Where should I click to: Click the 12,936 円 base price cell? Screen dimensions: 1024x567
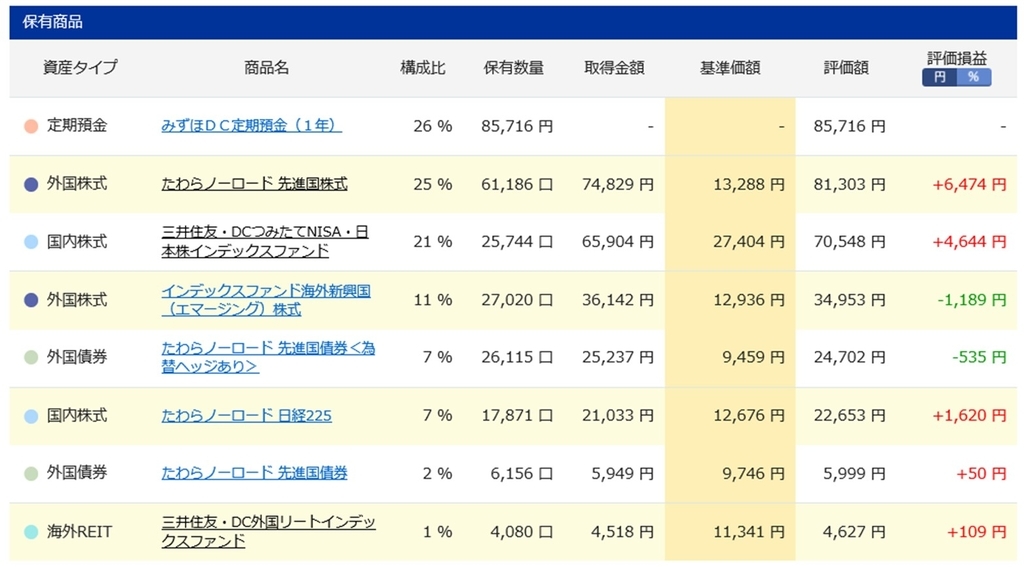[x=748, y=300]
